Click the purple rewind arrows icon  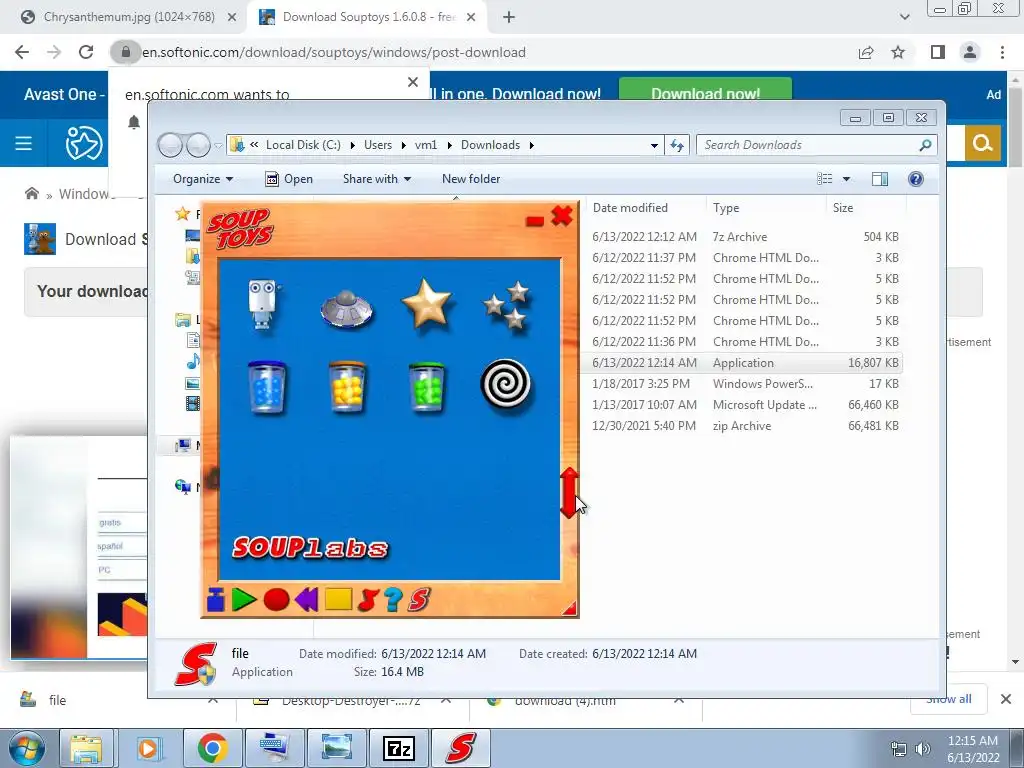306,600
